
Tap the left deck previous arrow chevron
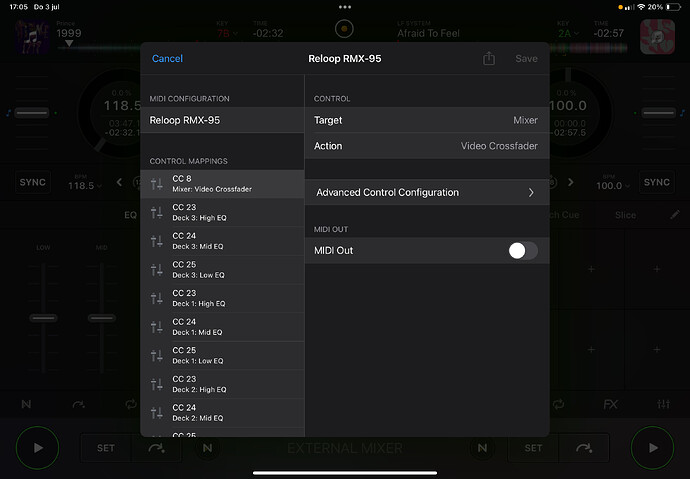(x=119, y=182)
